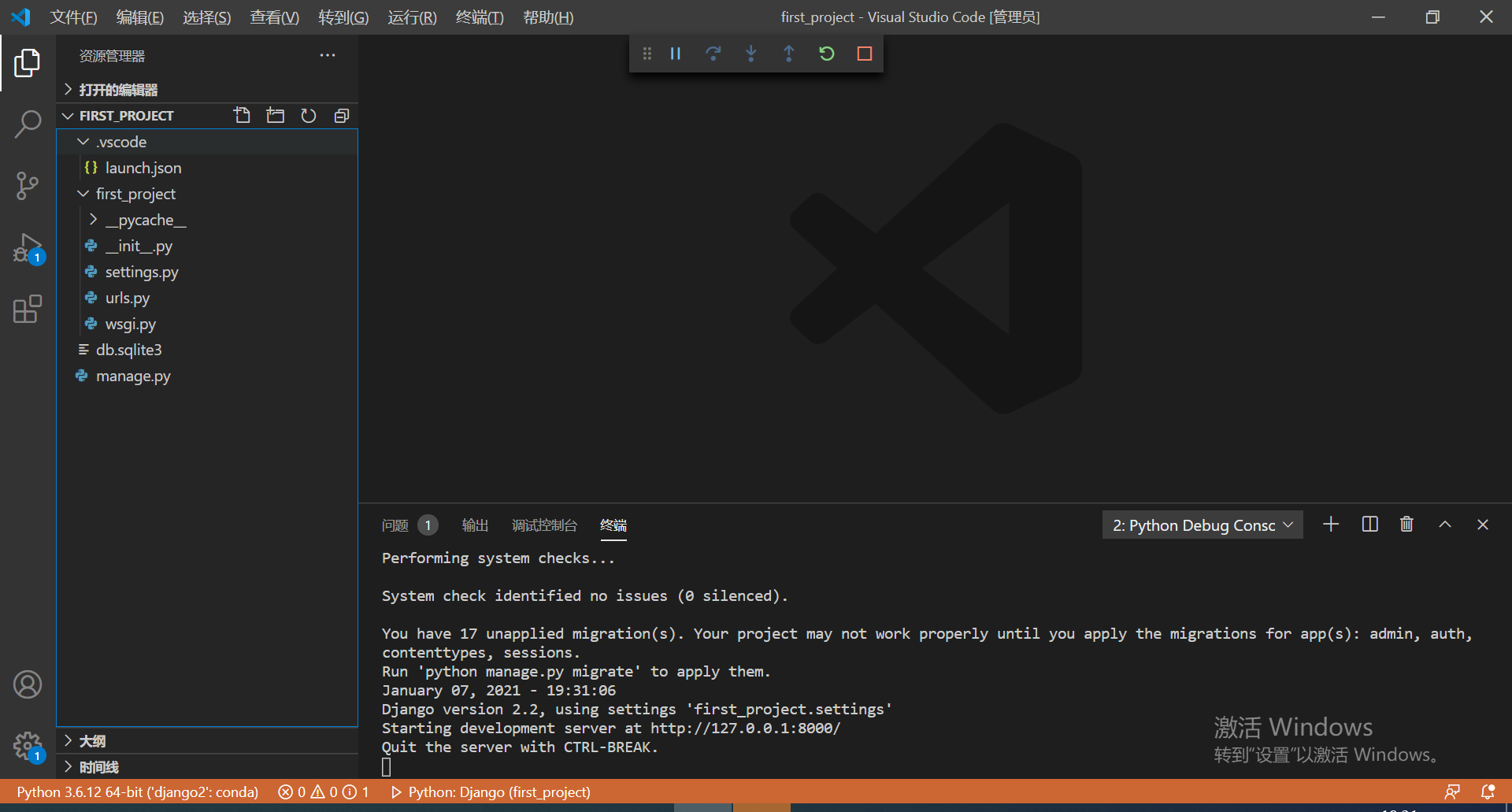Open the File menu
1512x812 pixels.
[73, 17]
